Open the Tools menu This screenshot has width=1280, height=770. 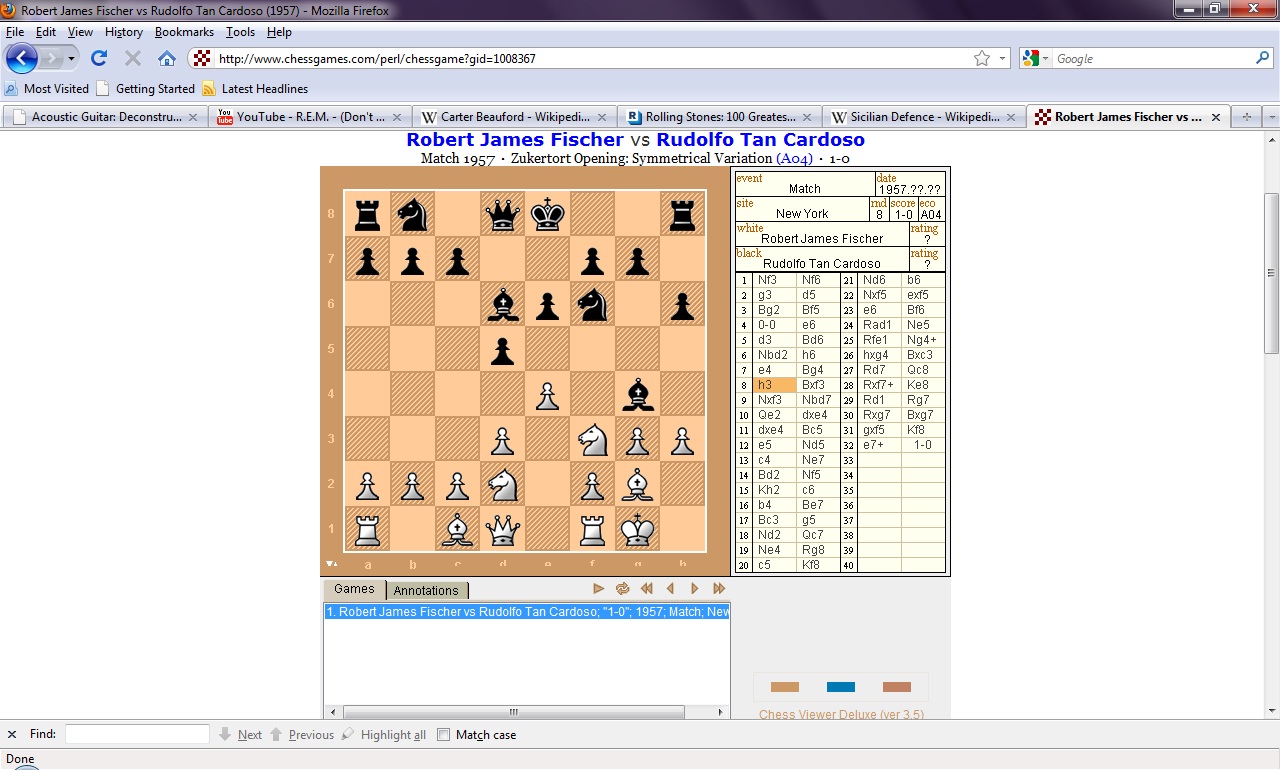point(240,32)
